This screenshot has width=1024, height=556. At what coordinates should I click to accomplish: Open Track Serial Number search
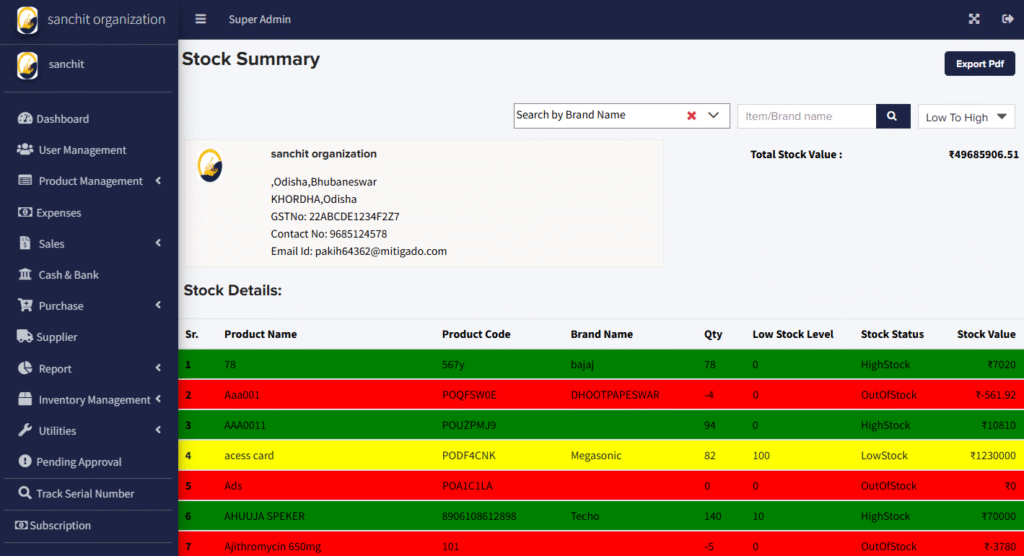84,493
